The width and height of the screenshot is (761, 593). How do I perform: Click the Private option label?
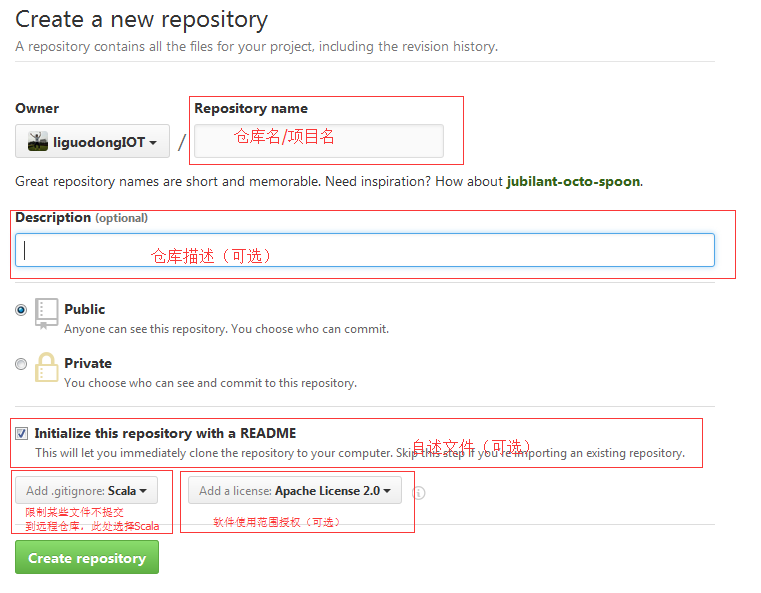coord(88,363)
